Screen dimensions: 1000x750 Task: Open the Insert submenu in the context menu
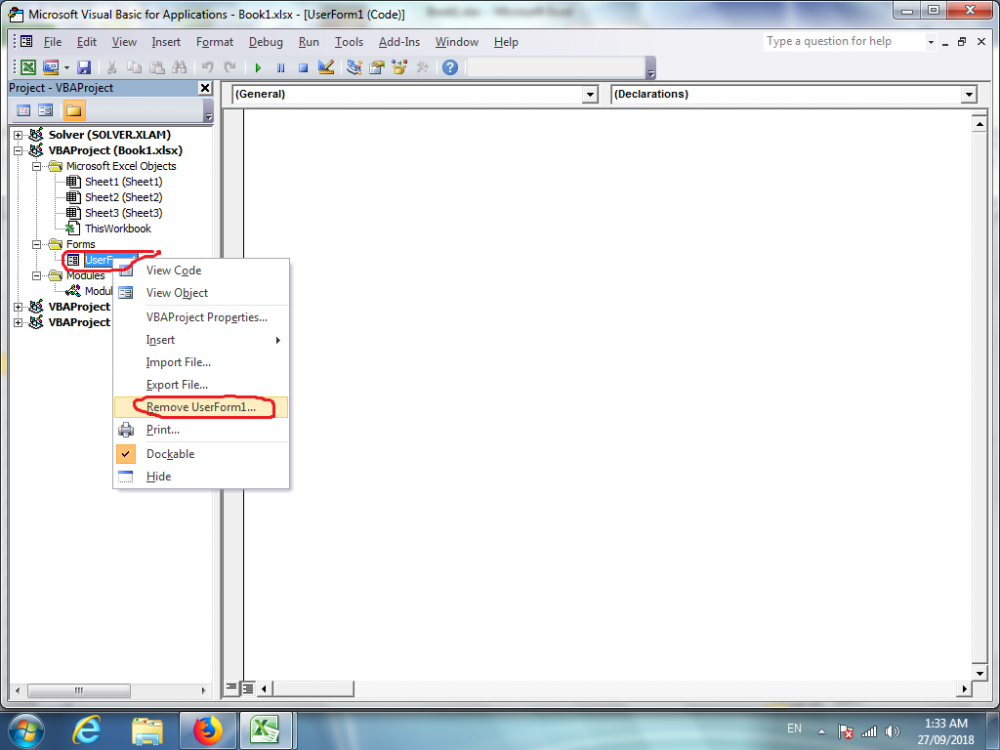click(x=201, y=340)
